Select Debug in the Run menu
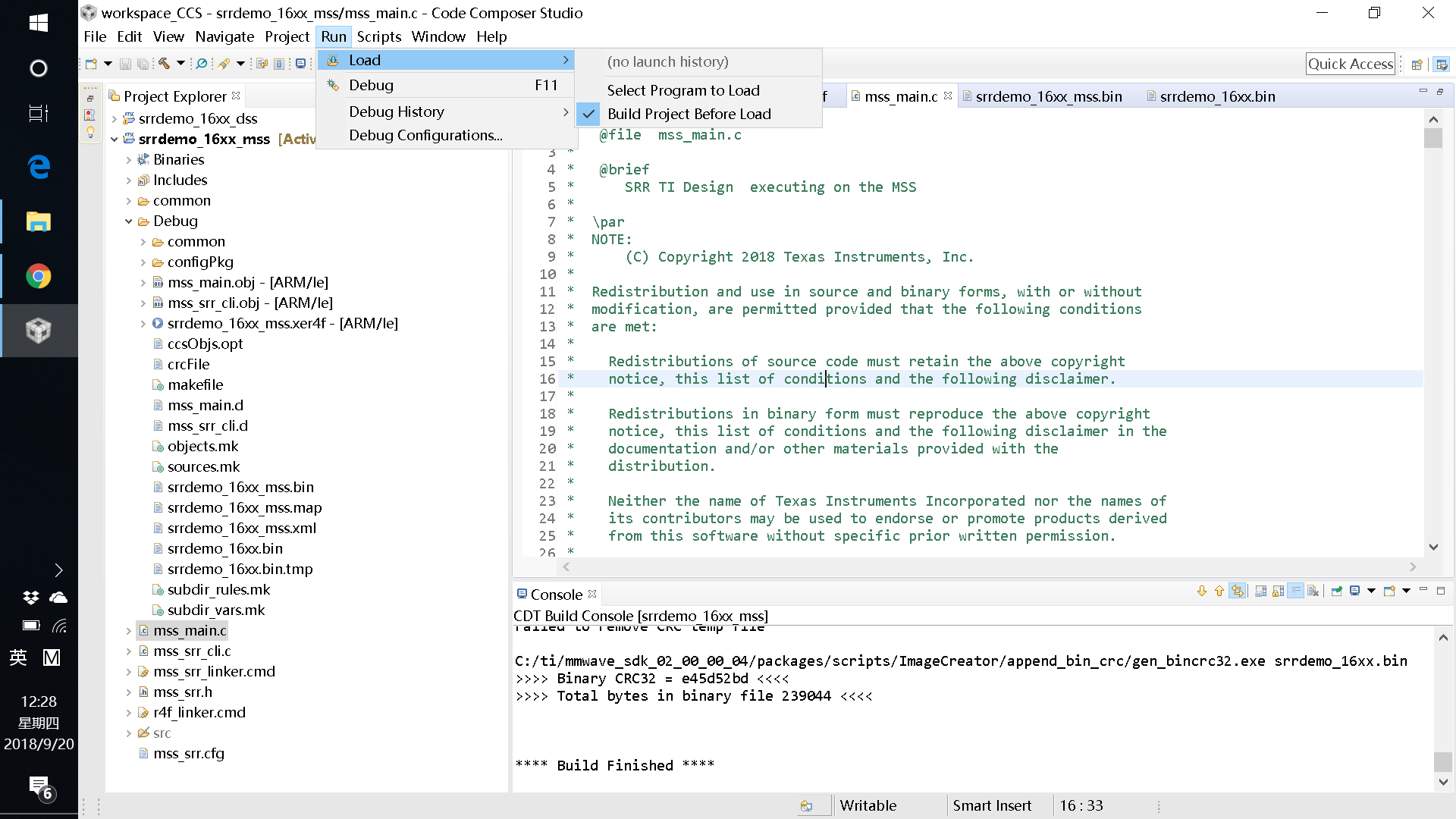This screenshot has height=819, width=1456. tap(446, 85)
